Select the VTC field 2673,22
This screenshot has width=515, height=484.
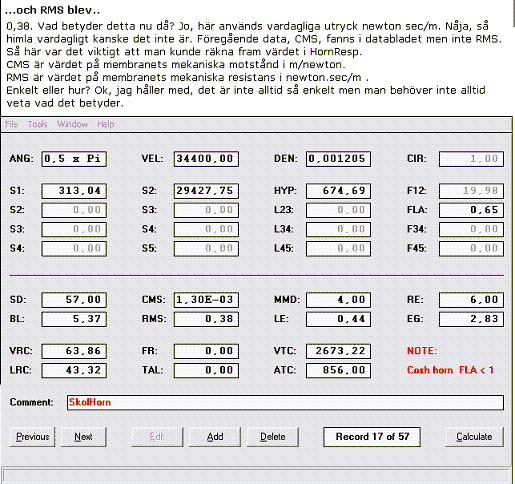(x=338, y=351)
